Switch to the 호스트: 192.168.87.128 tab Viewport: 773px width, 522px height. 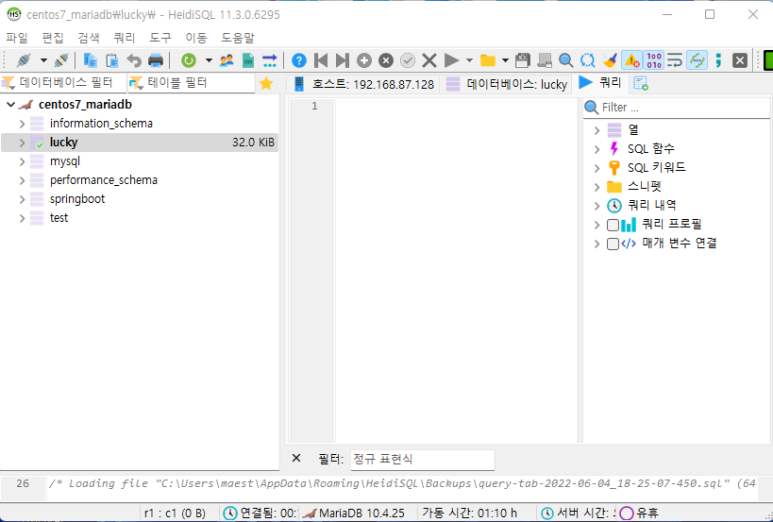tap(364, 84)
